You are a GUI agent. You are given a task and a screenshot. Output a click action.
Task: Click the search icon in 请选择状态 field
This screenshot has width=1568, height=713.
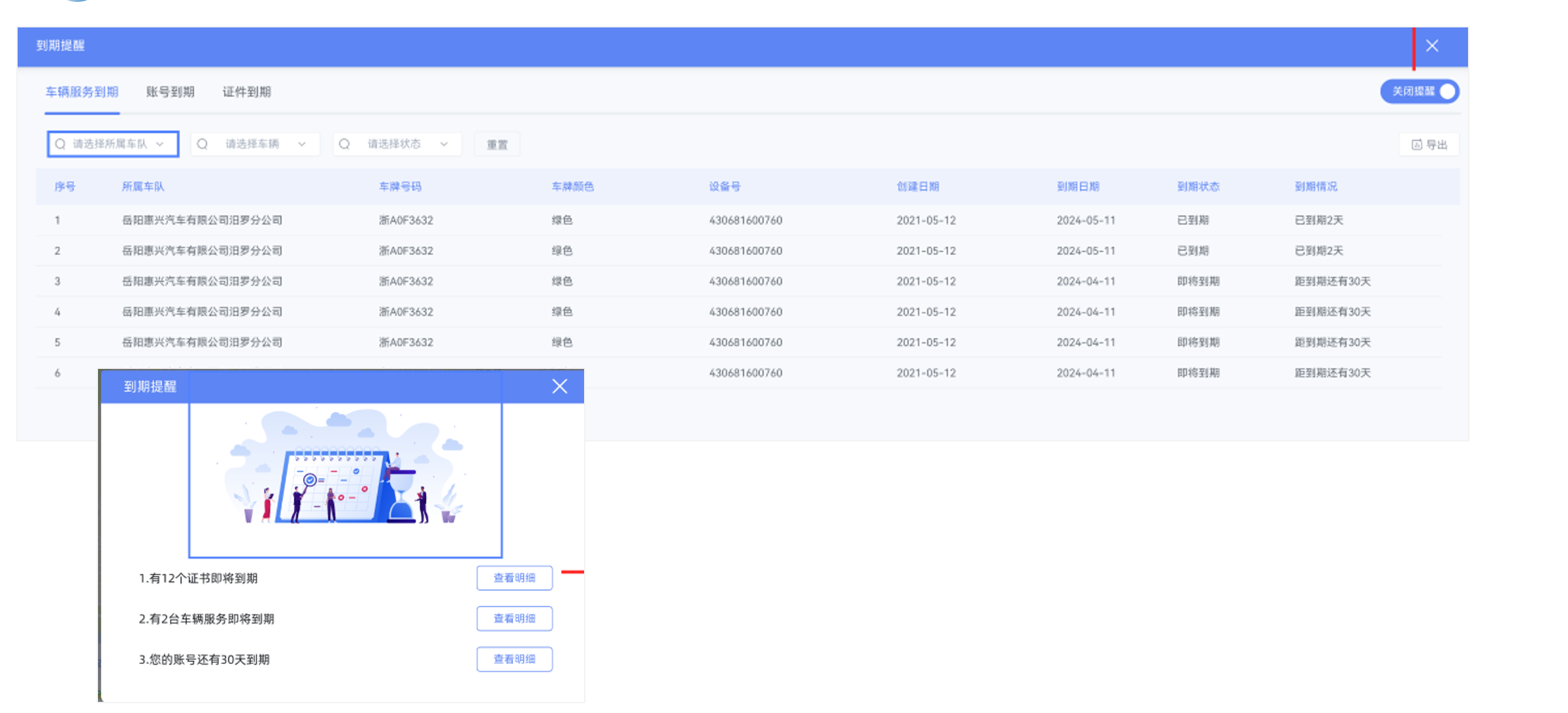point(344,144)
